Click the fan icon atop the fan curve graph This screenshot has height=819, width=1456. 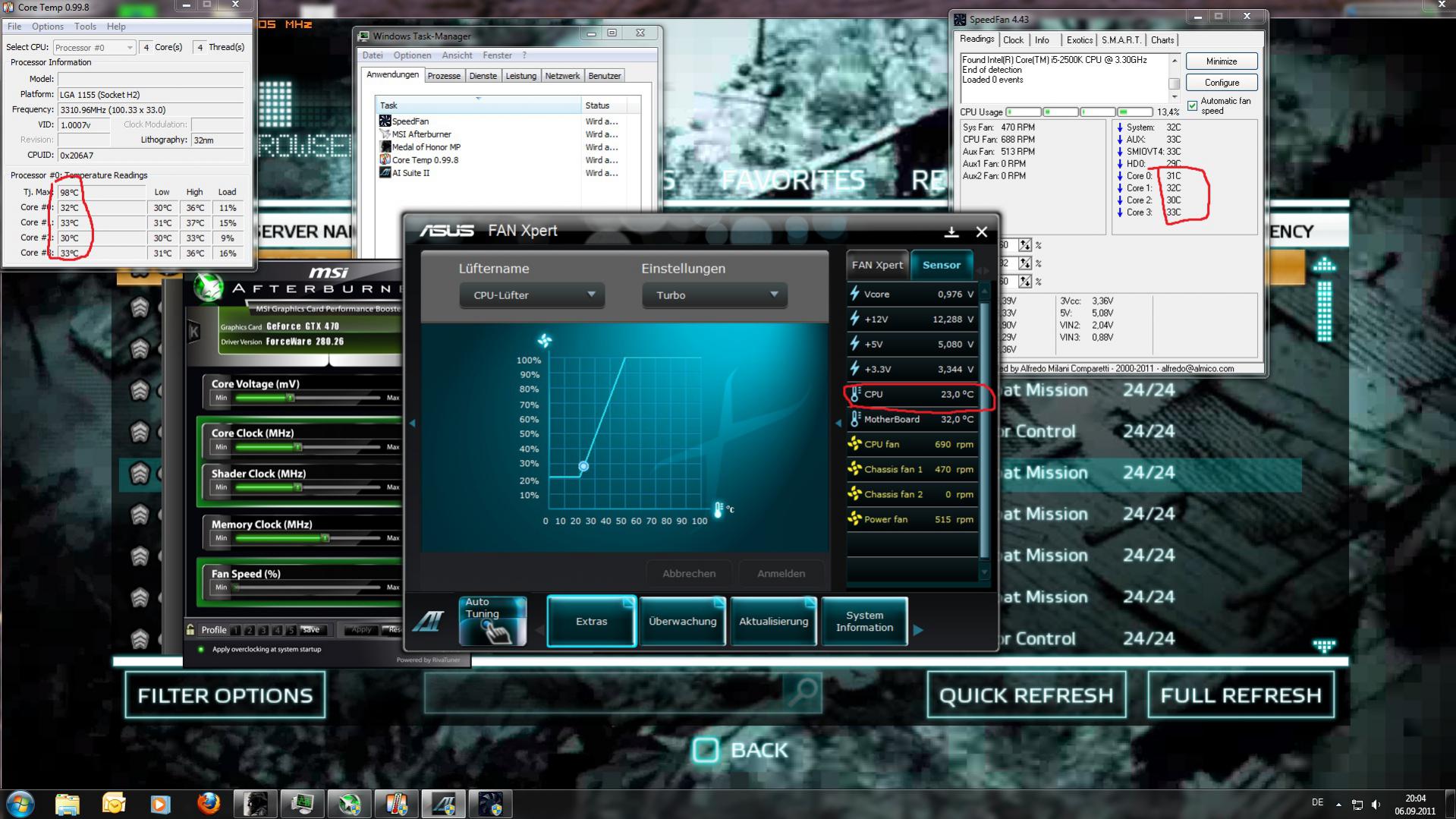[x=545, y=340]
